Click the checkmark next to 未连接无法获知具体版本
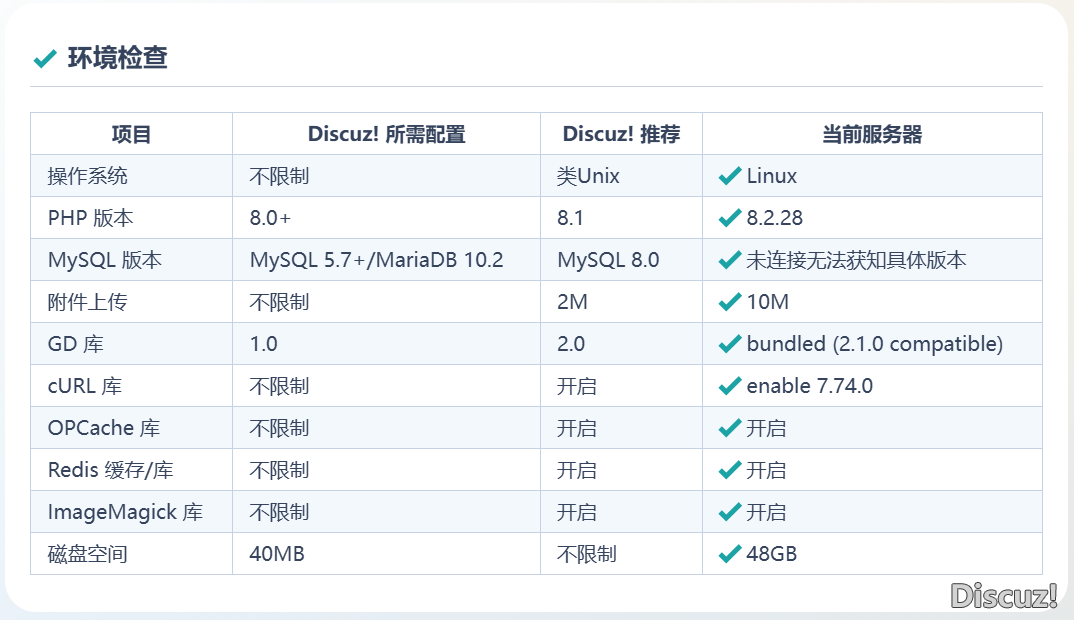The width and height of the screenshot is (1074, 620). click(730, 261)
